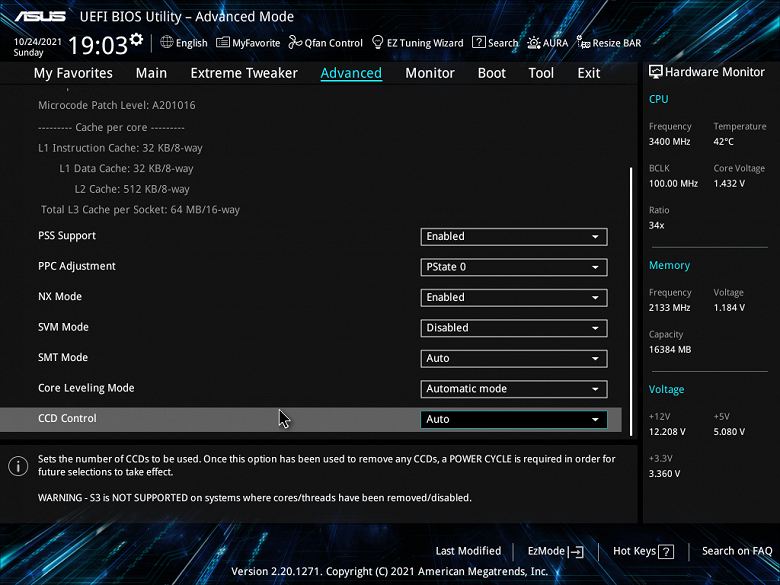
Task: Click L1 Instruction Cache: 32 KB/8-way line
Action: tap(120, 148)
